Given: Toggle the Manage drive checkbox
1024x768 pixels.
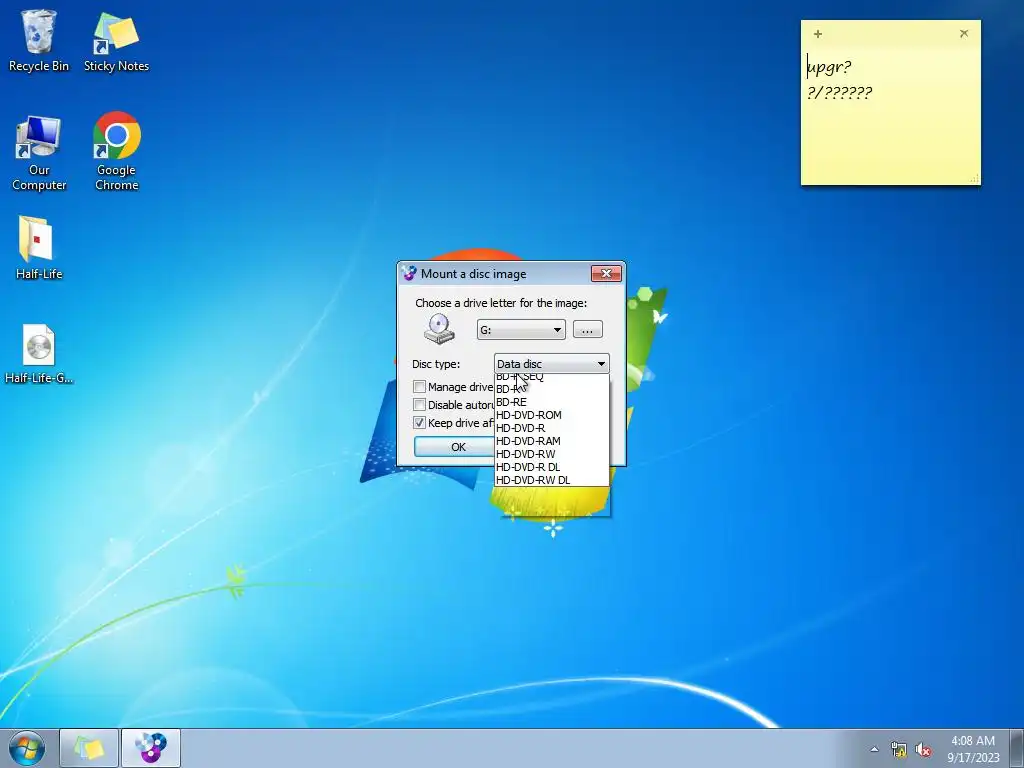Looking at the screenshot, I should [420, 387].
